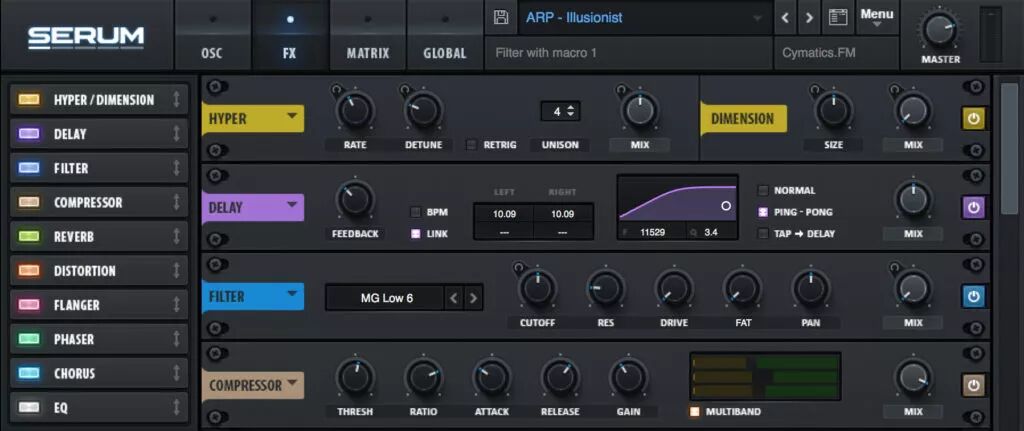Click the delay filter curve handle

click(x=726, y=206)
